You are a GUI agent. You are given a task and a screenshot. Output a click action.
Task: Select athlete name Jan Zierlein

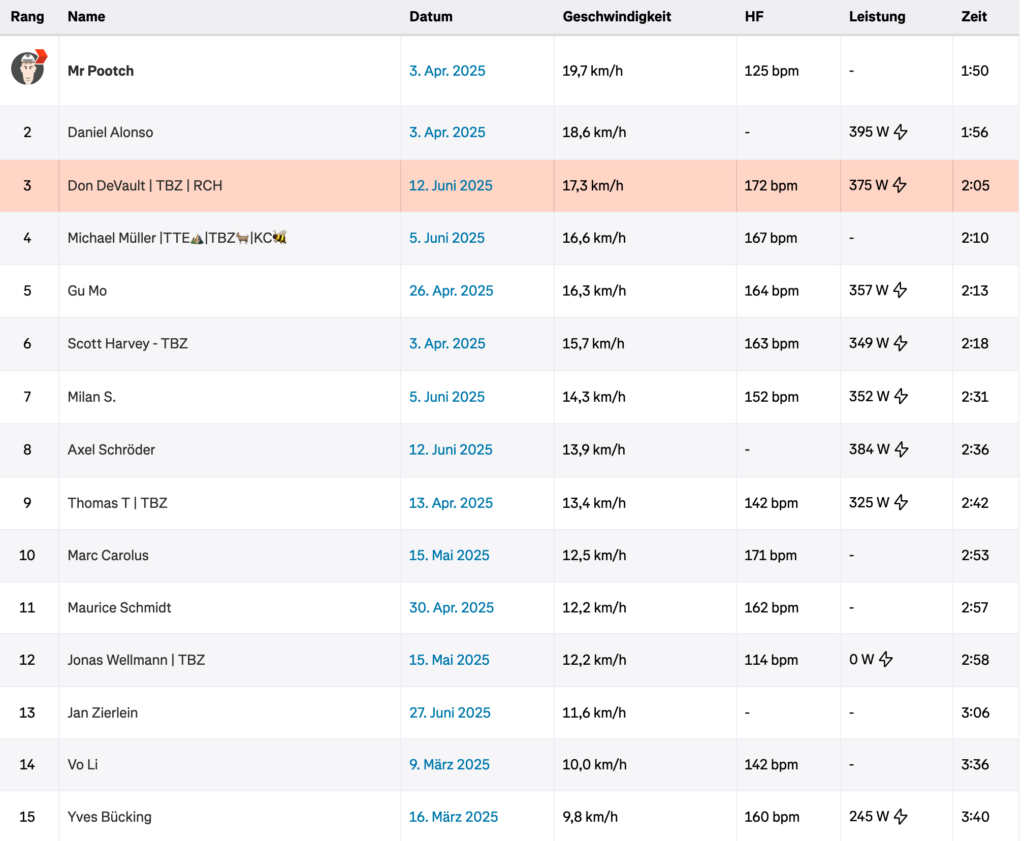(103, 712)
